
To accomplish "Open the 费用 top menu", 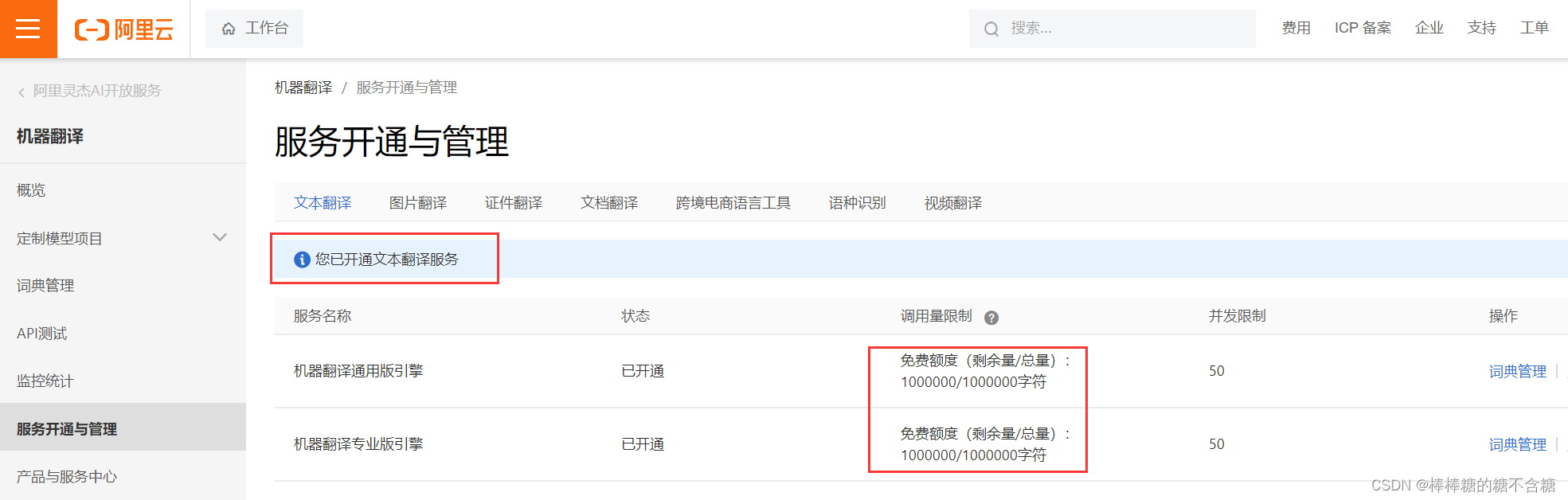I will coord(1296,28).
